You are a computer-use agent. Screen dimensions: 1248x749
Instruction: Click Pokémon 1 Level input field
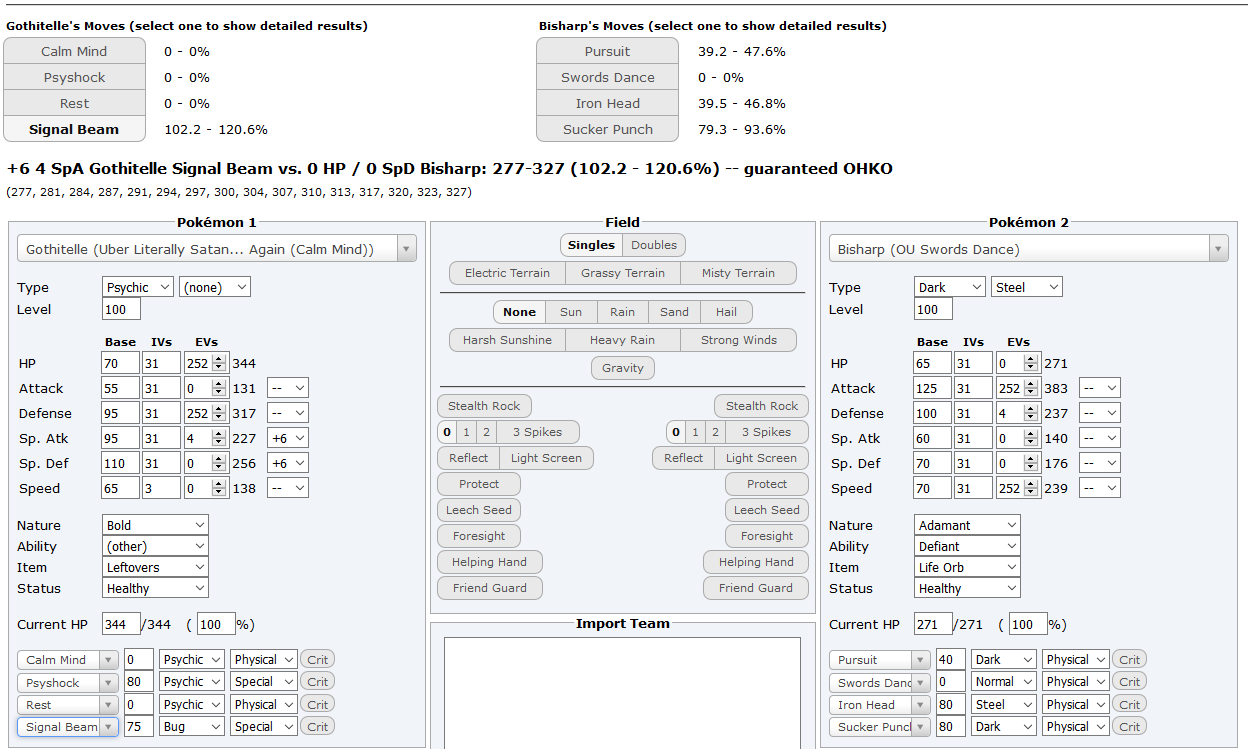122,309
